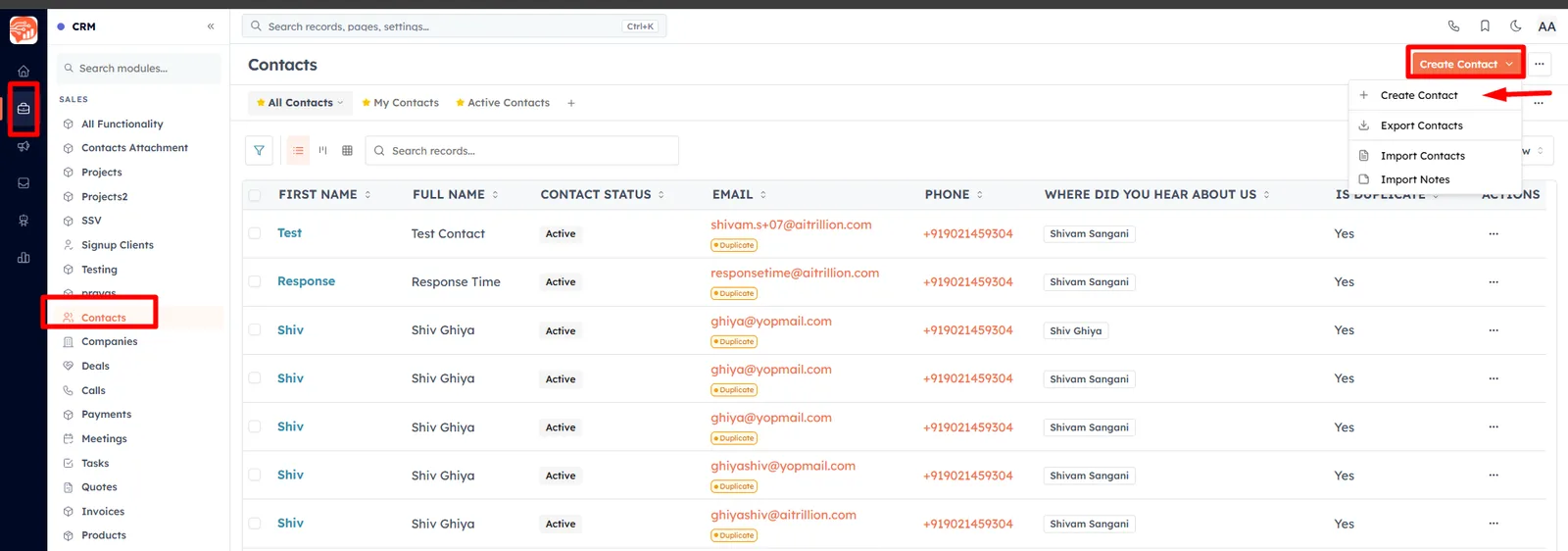Open the filter funnel icon
The image size is (1568, 551).
pos(259,151)
